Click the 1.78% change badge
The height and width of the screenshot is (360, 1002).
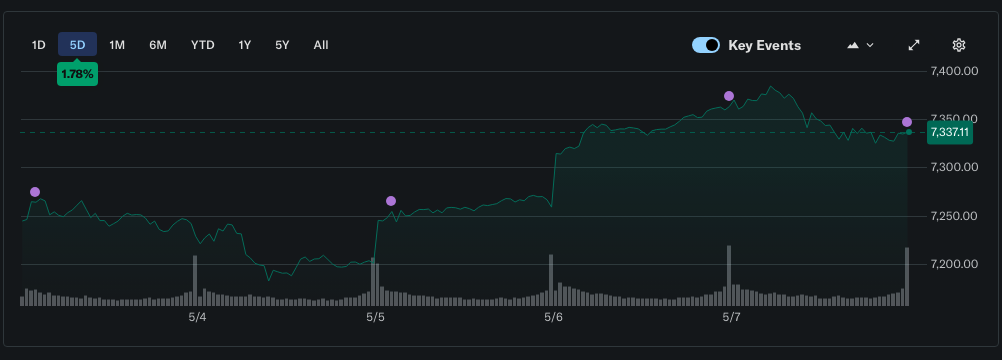click(x=77, y=74)
